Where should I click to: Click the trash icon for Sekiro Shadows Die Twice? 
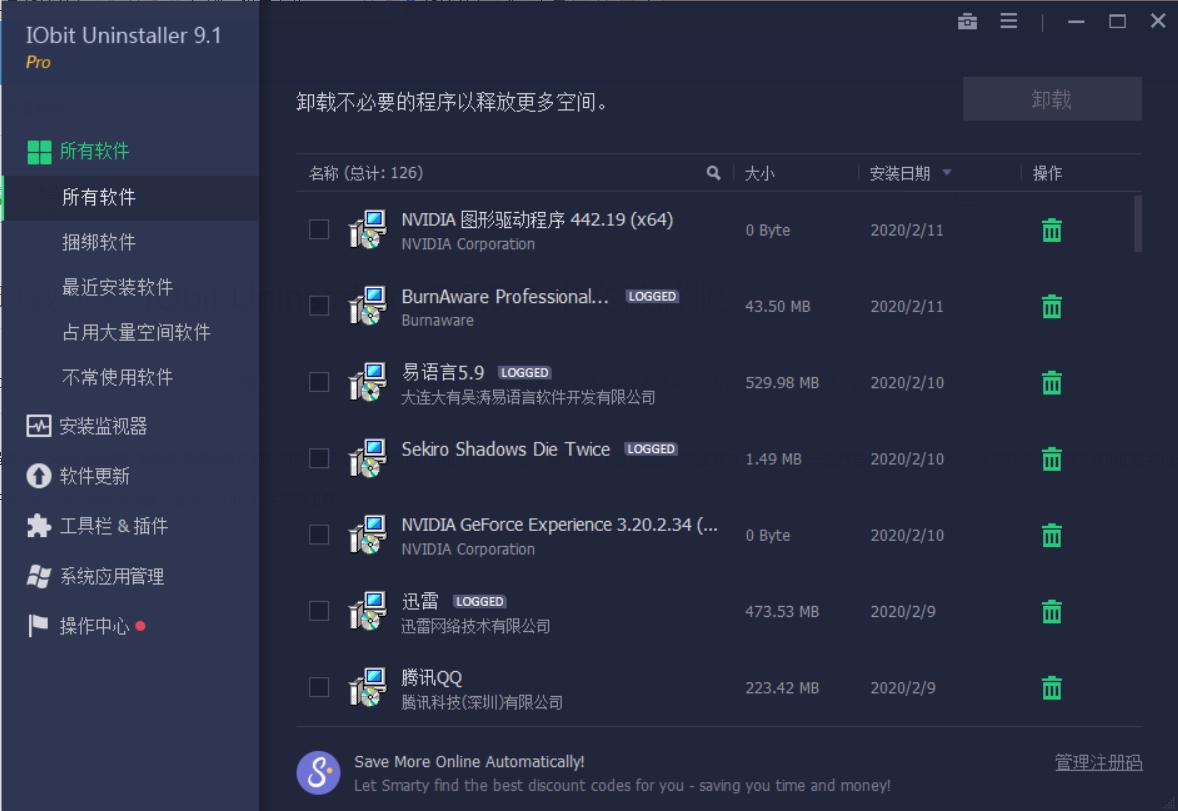pyautogui.click(x=1051, y=458)
